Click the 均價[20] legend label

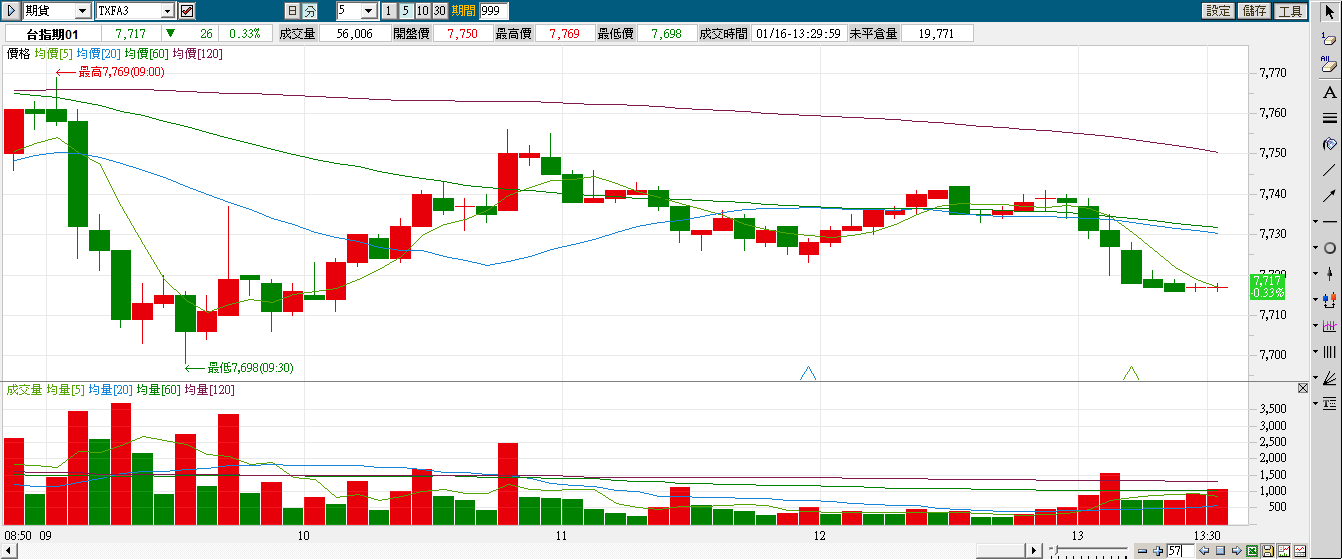[96, 54]
